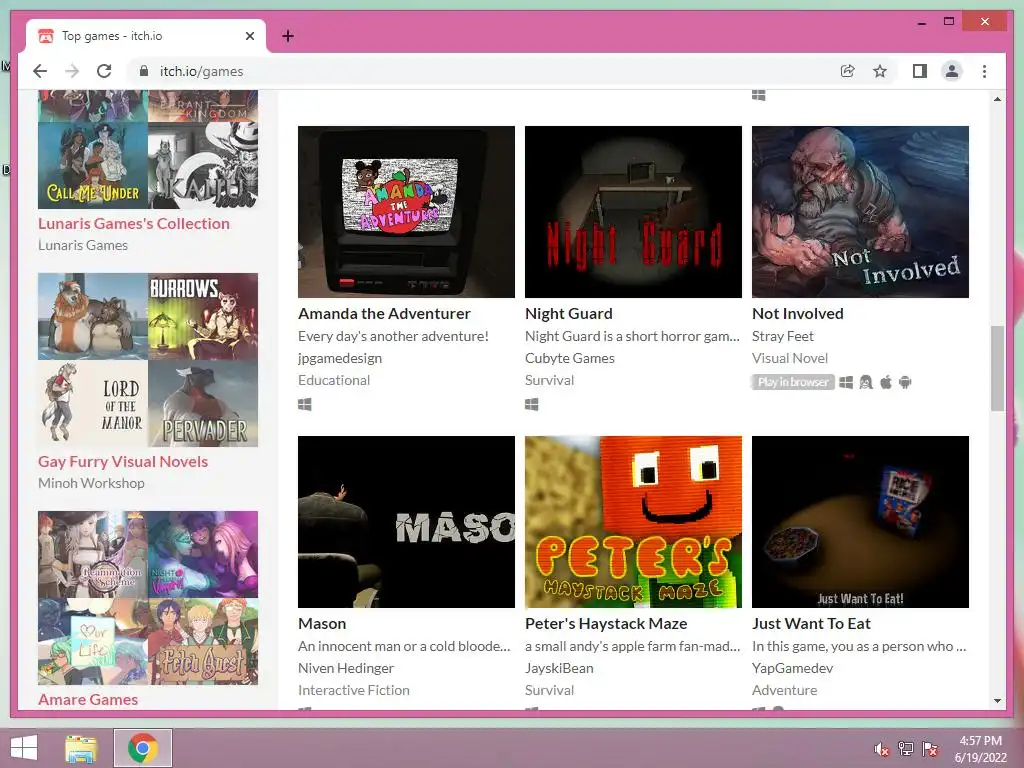Open Just Want To Eat cover
The width and height of the screenshot is (1024, 768).
coord(860,522)
